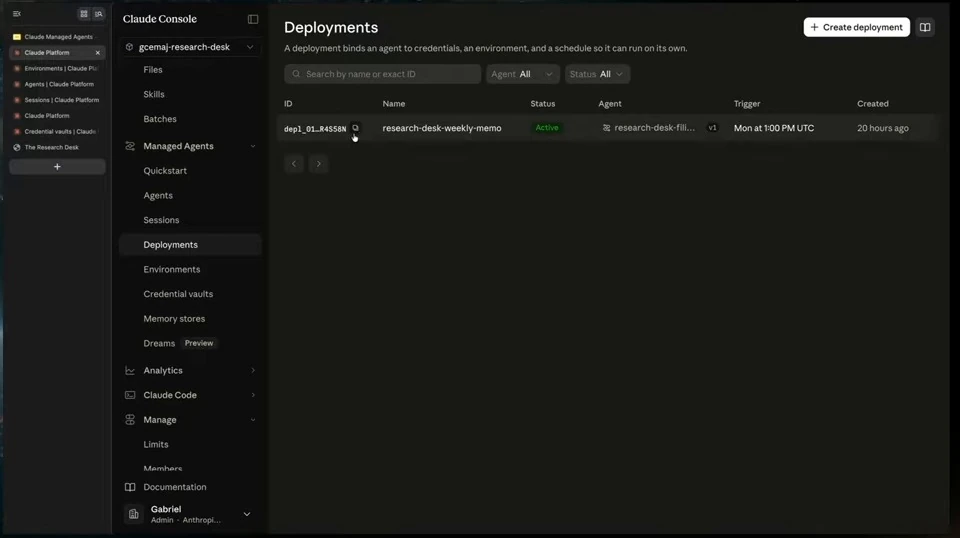Click the organization building icon beside Gabriel
The width and height of the screenshot is (960, 538).
click(133, 514)
